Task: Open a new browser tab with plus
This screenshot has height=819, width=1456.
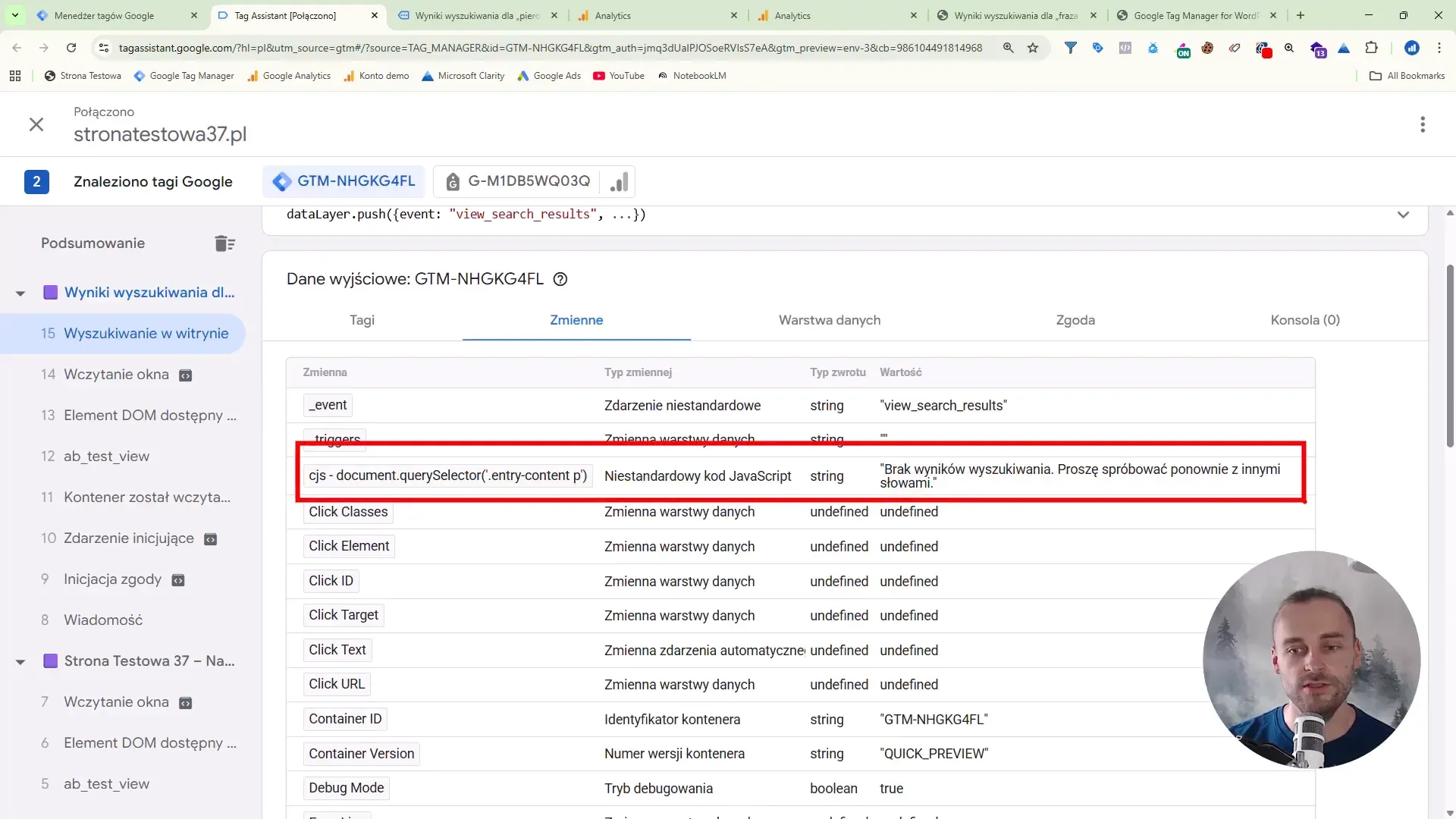Action: (1301, 15)
